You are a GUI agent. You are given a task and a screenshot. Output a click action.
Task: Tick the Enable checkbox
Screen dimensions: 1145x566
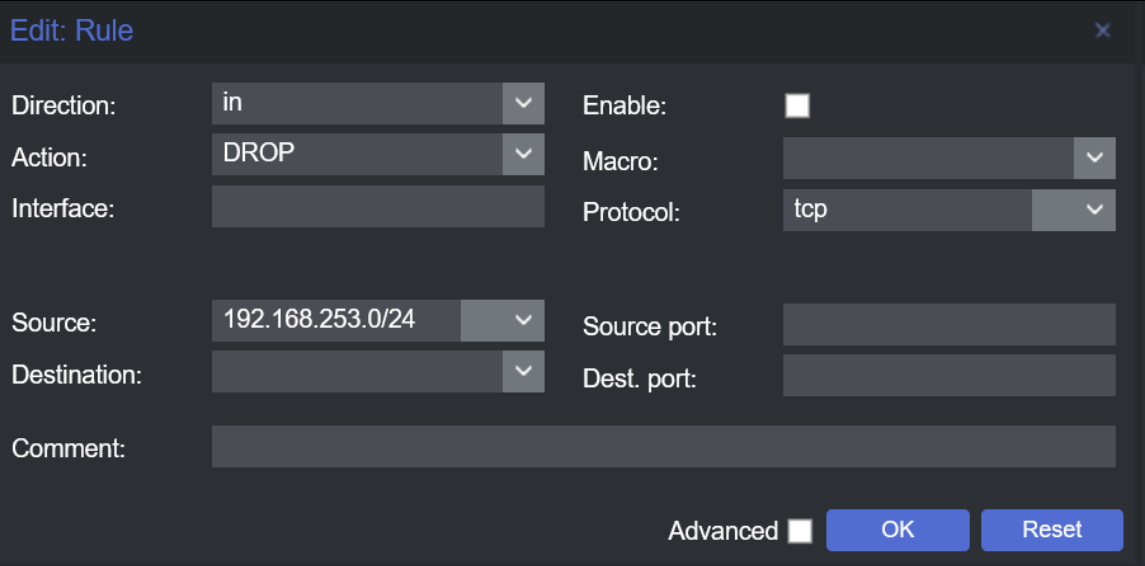(797, 106)
